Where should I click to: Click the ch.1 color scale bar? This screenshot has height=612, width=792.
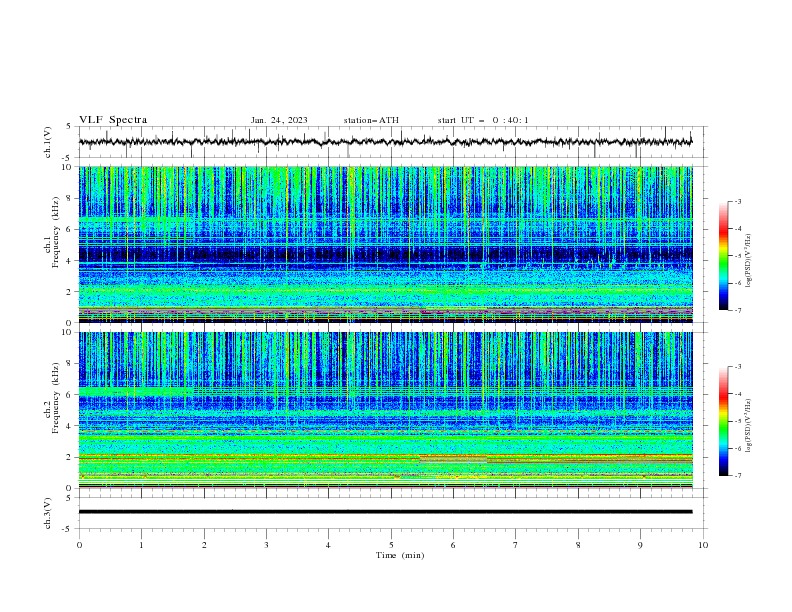click(x=723, y=256)
